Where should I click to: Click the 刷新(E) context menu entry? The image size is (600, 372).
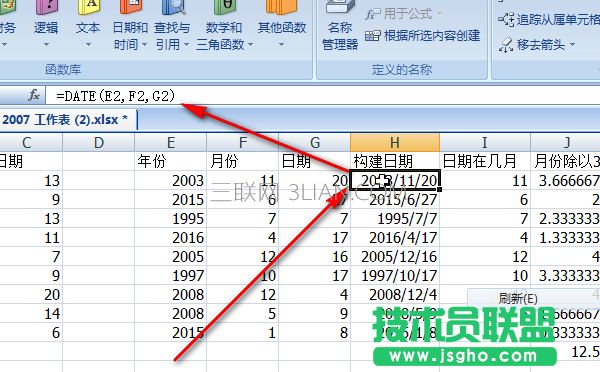point(533,298)
